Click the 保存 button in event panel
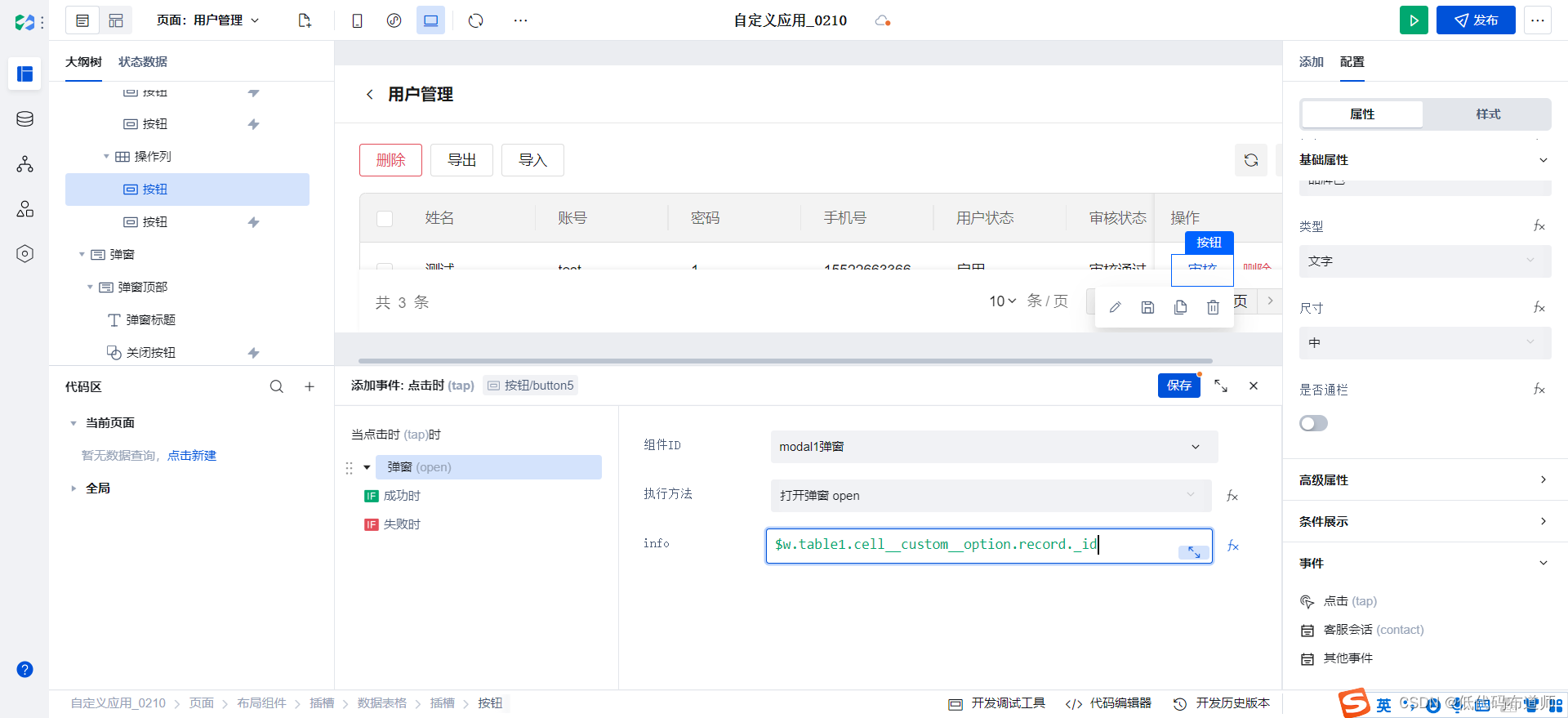This screenshot has height=718, width=1568. (1179, 386)
